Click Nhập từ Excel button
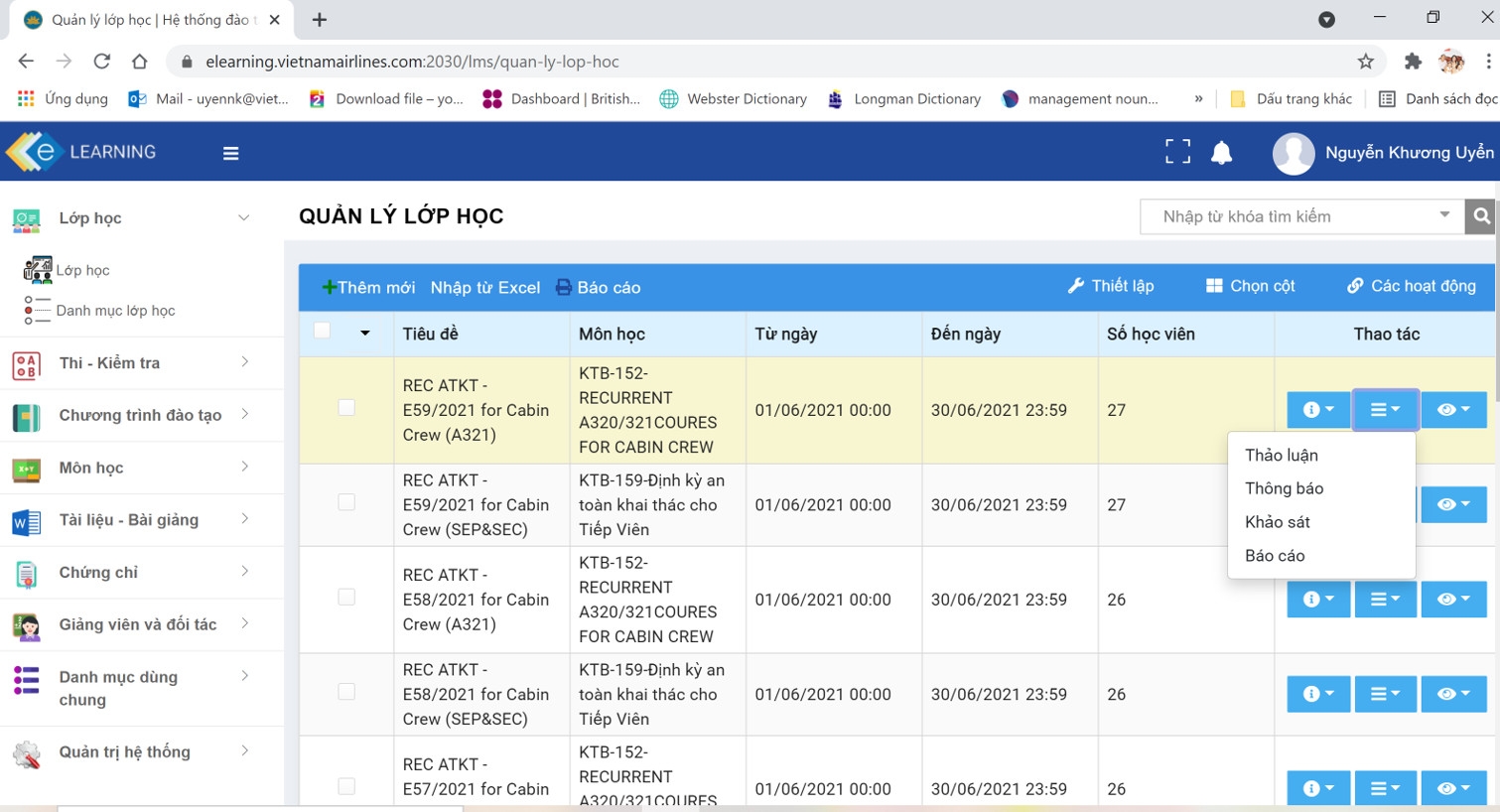 pos(485,287)
